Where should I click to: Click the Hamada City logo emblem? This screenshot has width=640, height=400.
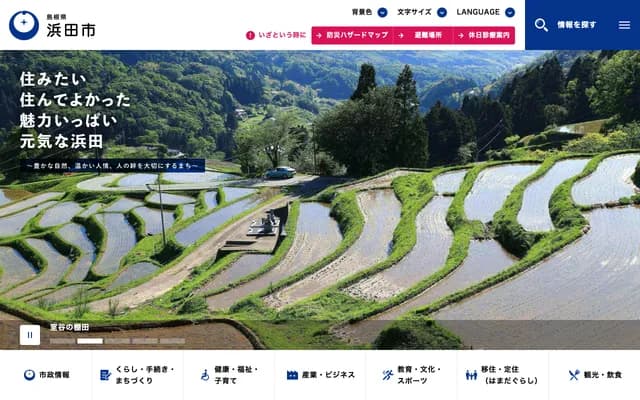(24, 25)
